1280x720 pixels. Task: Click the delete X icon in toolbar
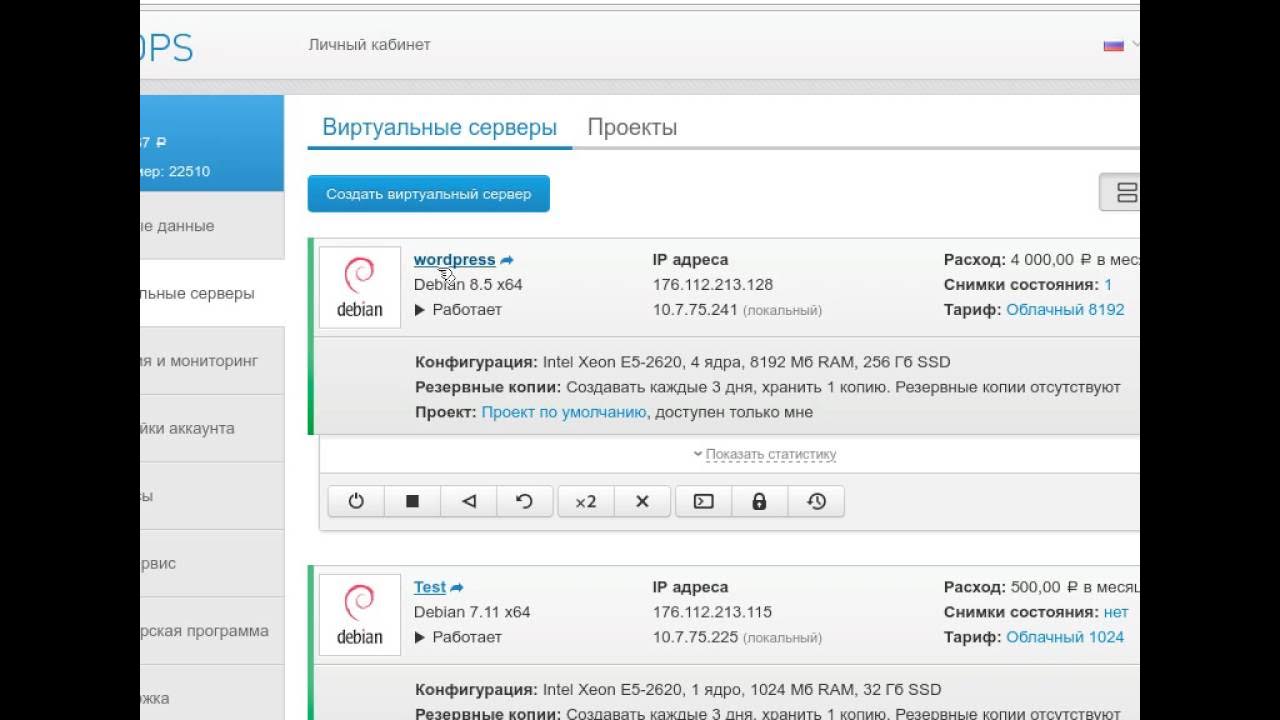642,502
